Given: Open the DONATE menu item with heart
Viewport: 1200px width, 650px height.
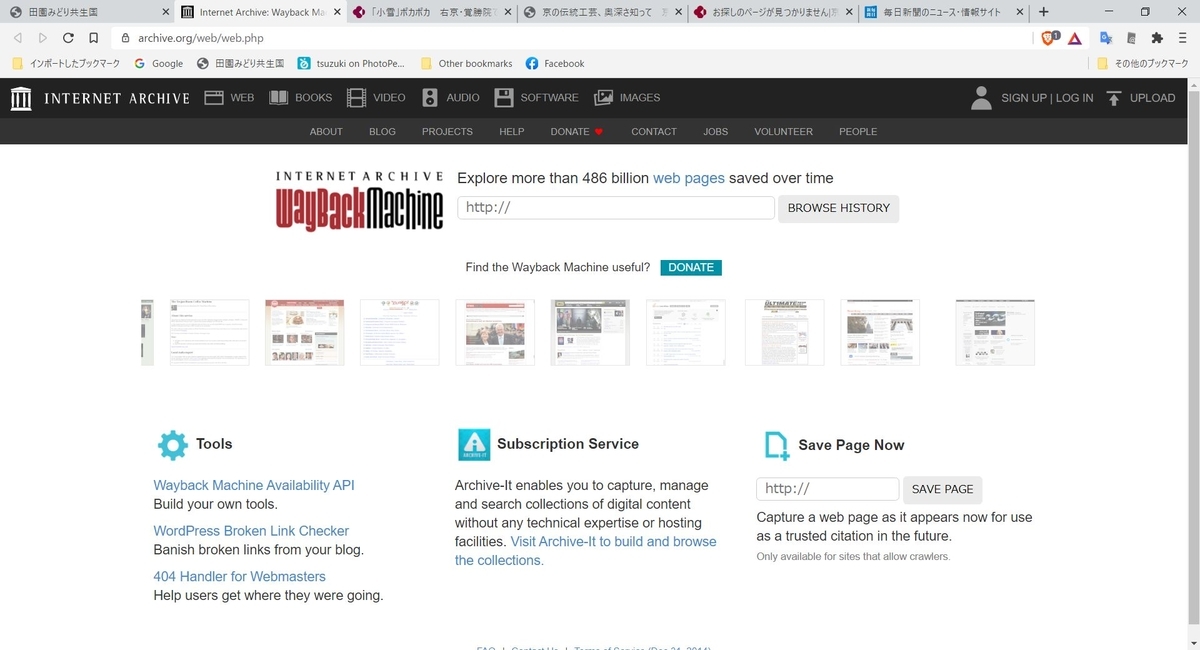Looking at the screenshot, I should coord(577,132).
